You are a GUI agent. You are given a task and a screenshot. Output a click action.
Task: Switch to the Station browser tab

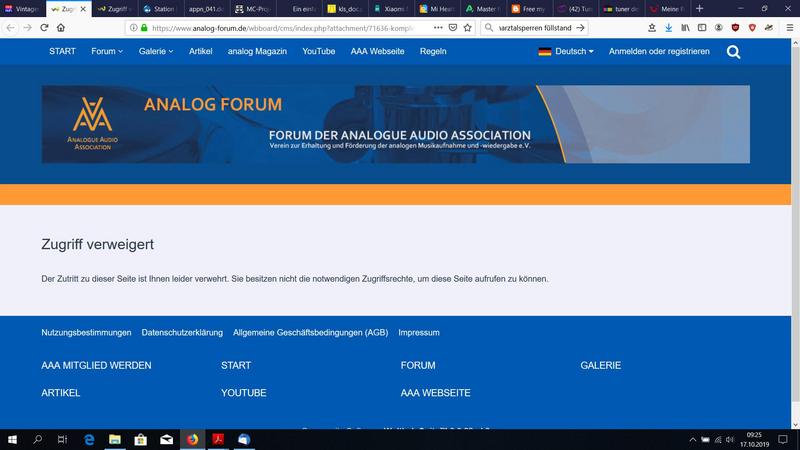click(x=160, y=9)
